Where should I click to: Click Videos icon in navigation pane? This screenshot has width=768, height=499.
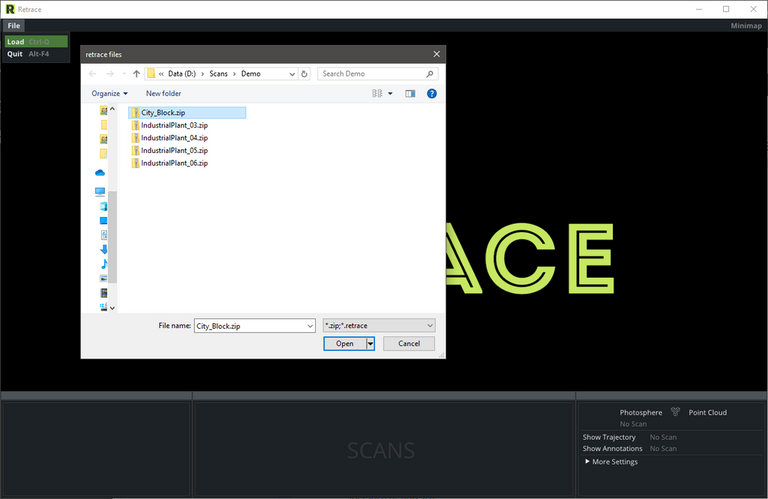point(103,293)
